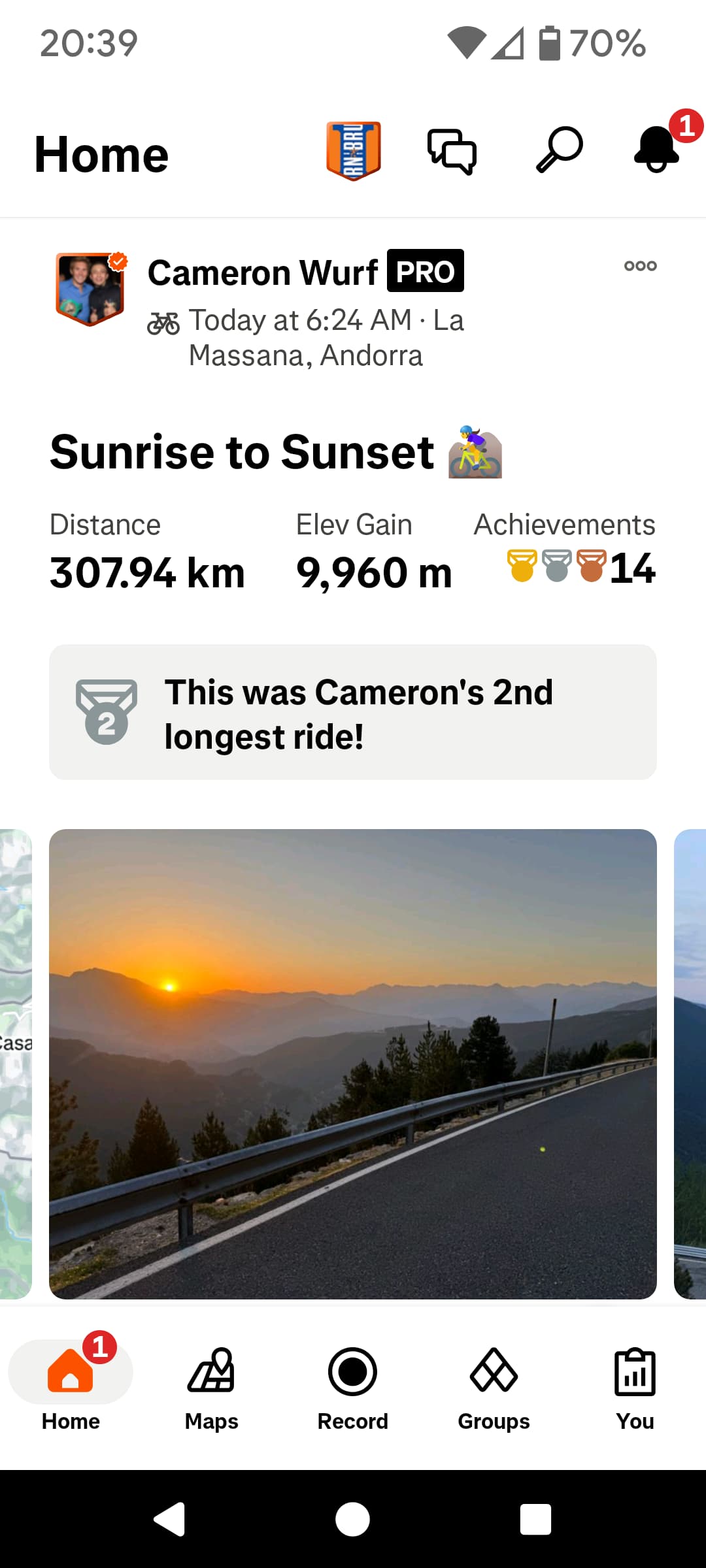Open the Irn-Bru challenge badge icon
This screenshot has height=1568, width=706.
click(x=354, y=151)
